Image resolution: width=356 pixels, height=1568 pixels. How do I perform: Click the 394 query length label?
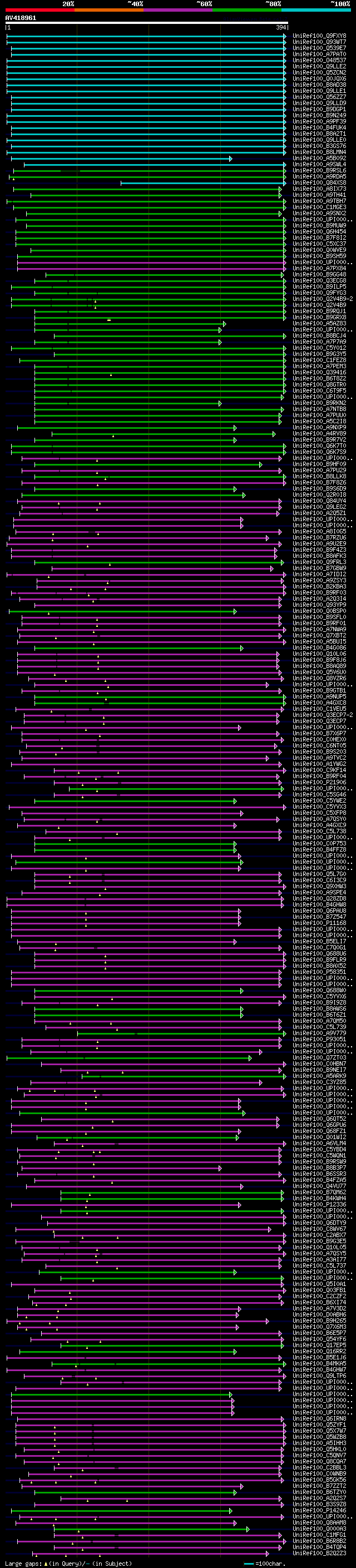click(x=281, y=28)
